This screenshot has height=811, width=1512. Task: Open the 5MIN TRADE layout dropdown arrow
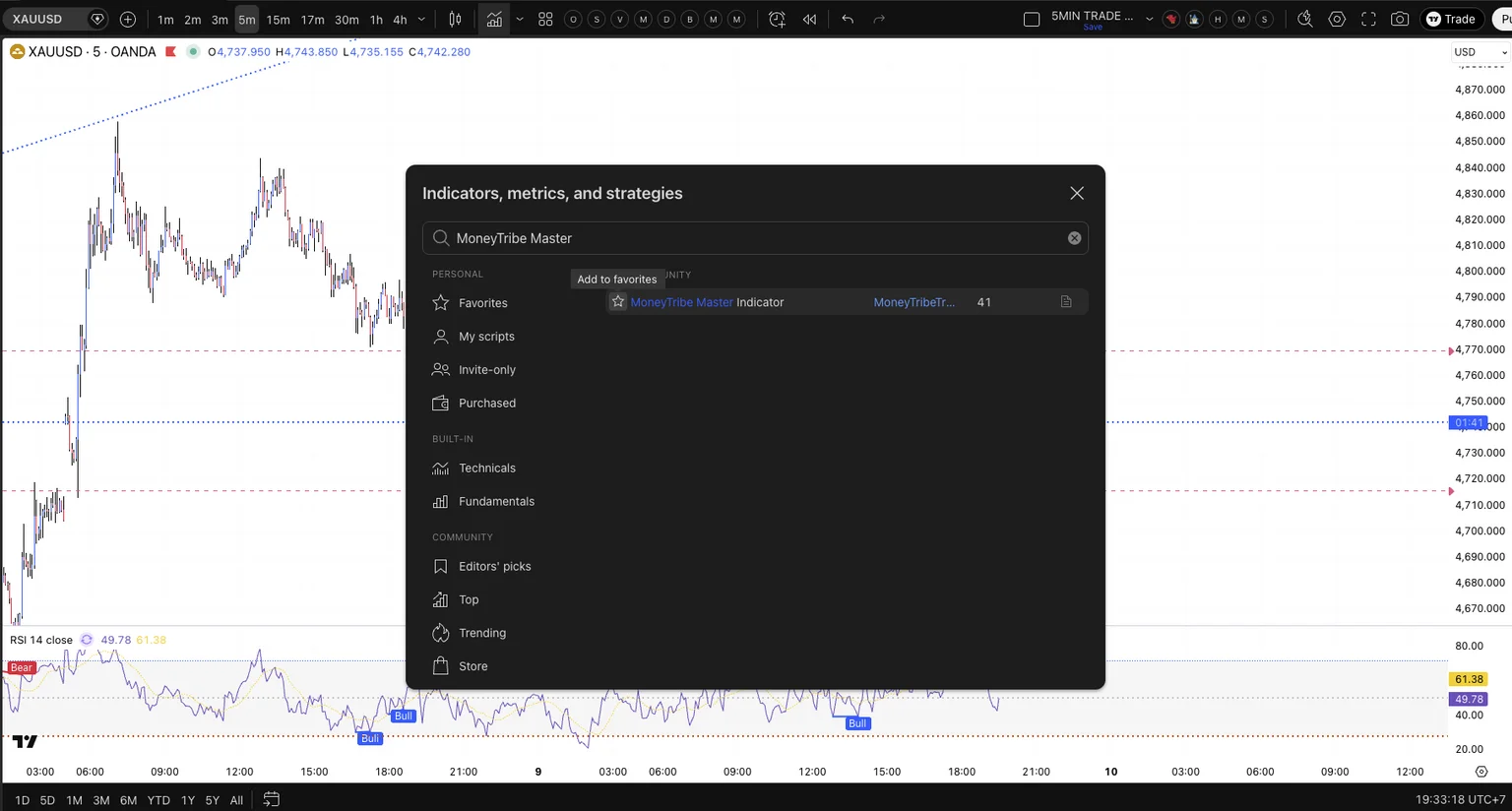pyautogui.click(x=1149, y=19)
